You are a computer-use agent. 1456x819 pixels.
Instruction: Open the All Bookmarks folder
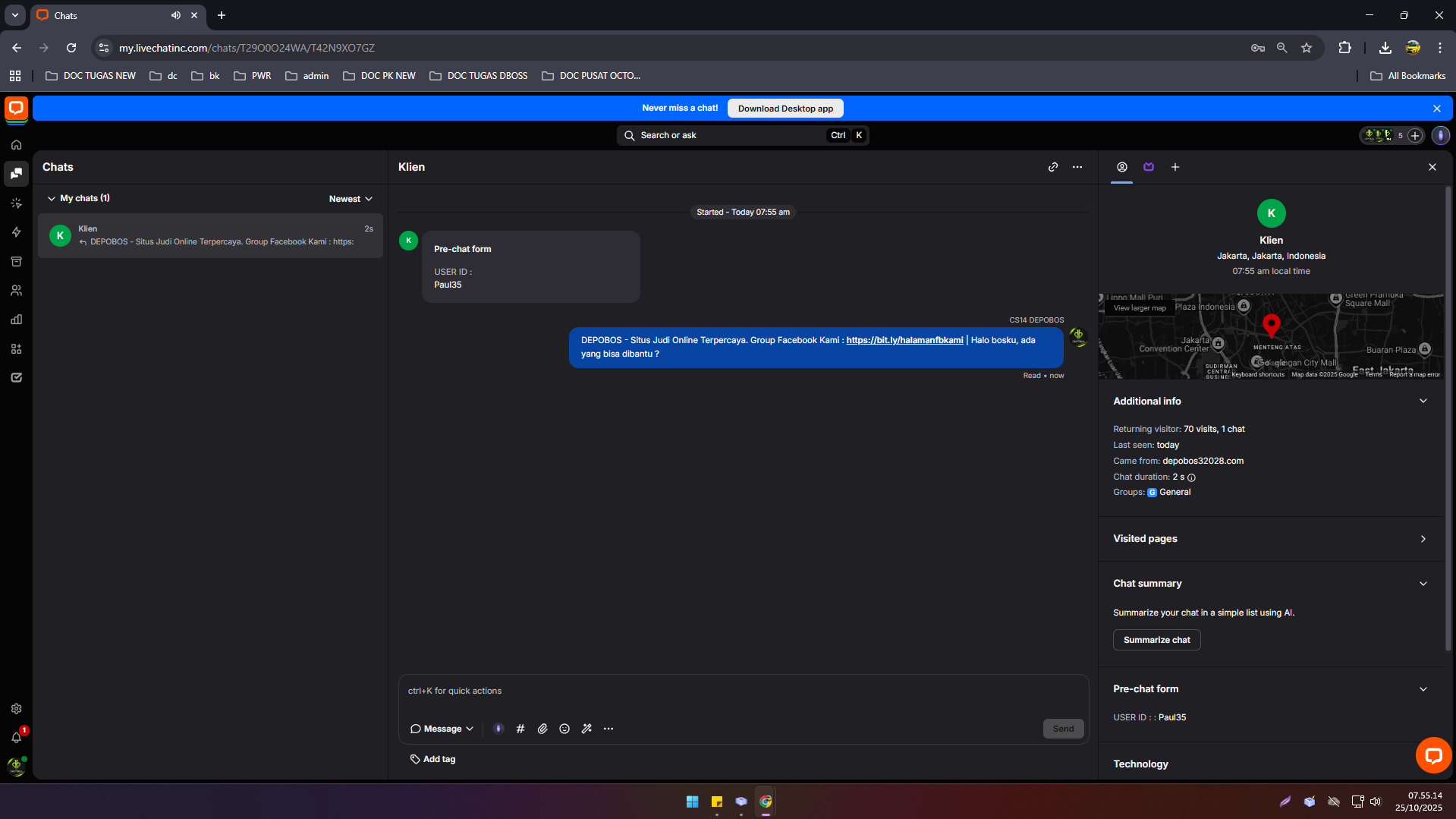tap(1408, 76)
